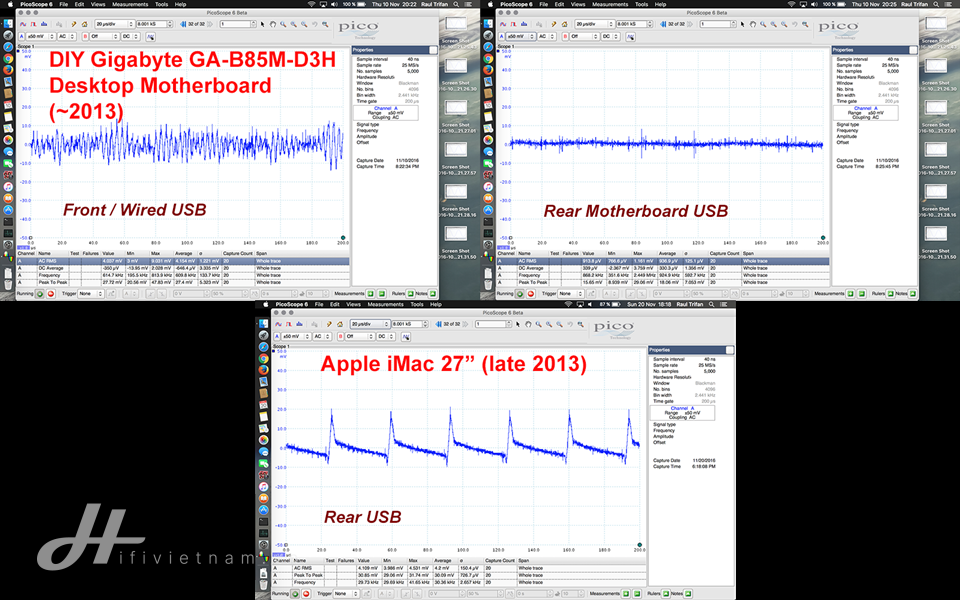Image resolution: width=960 pixels, height=600 pixels.
Task: Open math channels icon in Rear Motherboard USB window
Action: tap(631, 37)
